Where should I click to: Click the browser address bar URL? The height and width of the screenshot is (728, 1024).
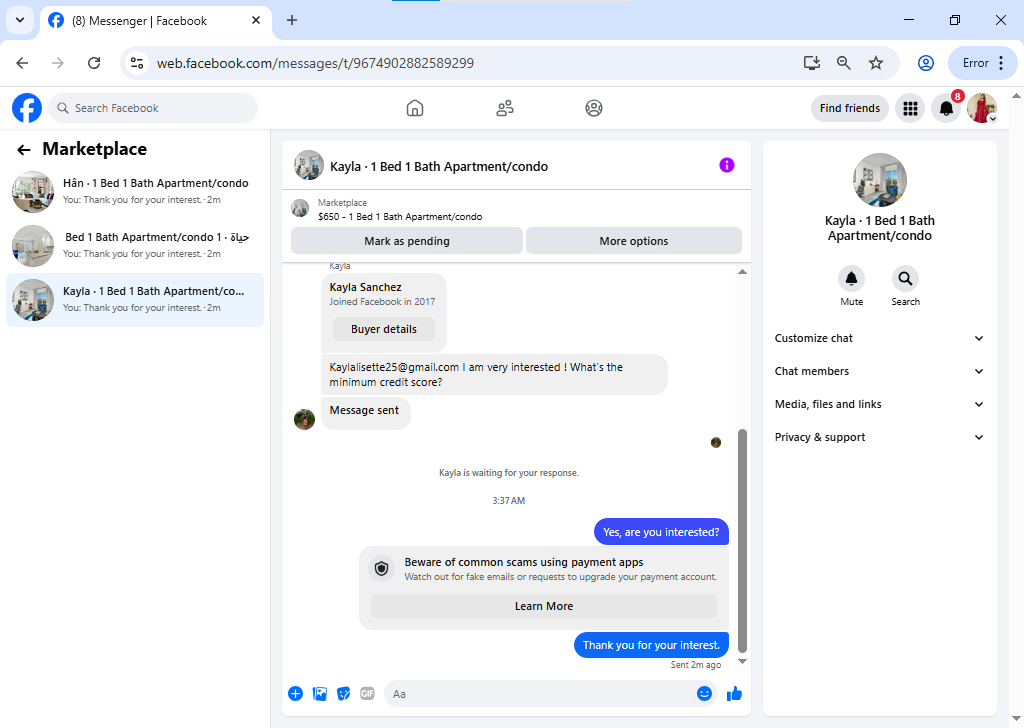click(315, 63)
